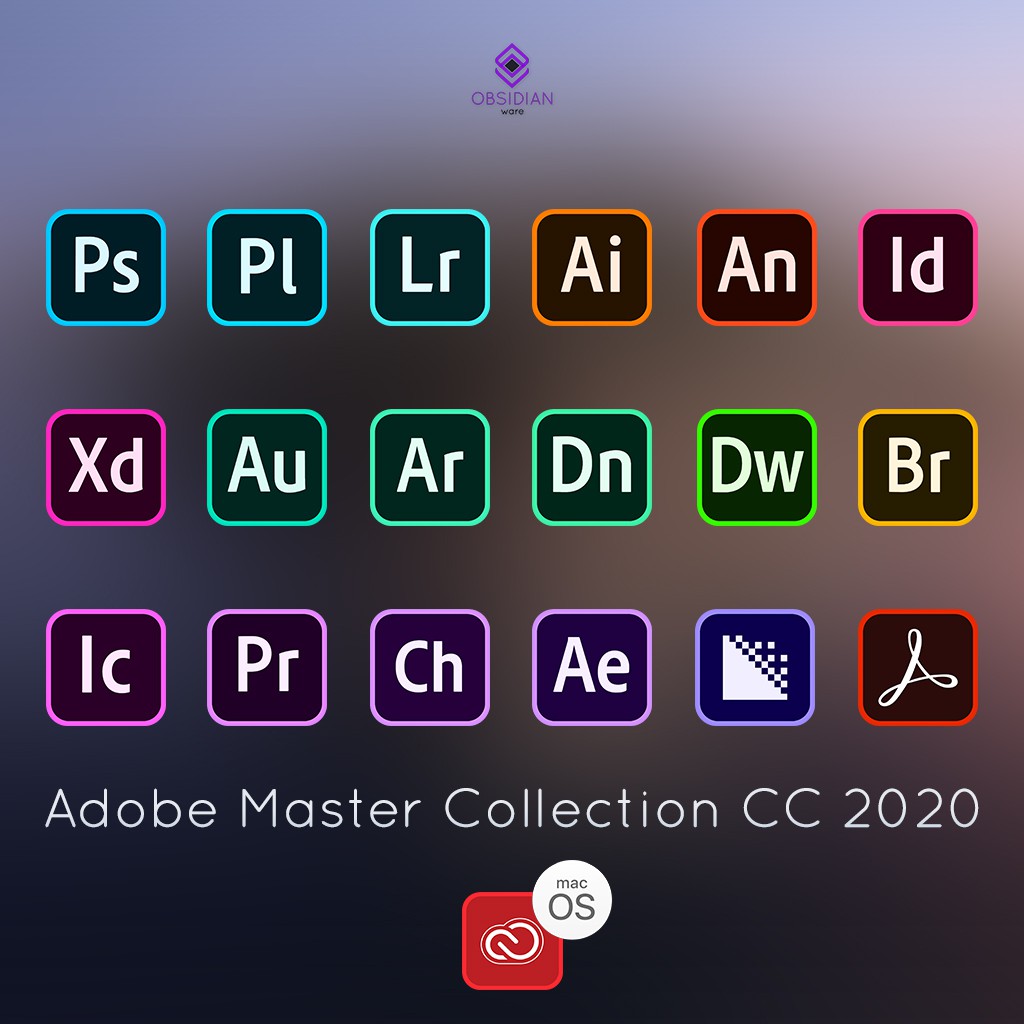The width and height of the screenshot is (1024, 1024).
Task: Select the Aero Ar icon
Action: (430, 467)
